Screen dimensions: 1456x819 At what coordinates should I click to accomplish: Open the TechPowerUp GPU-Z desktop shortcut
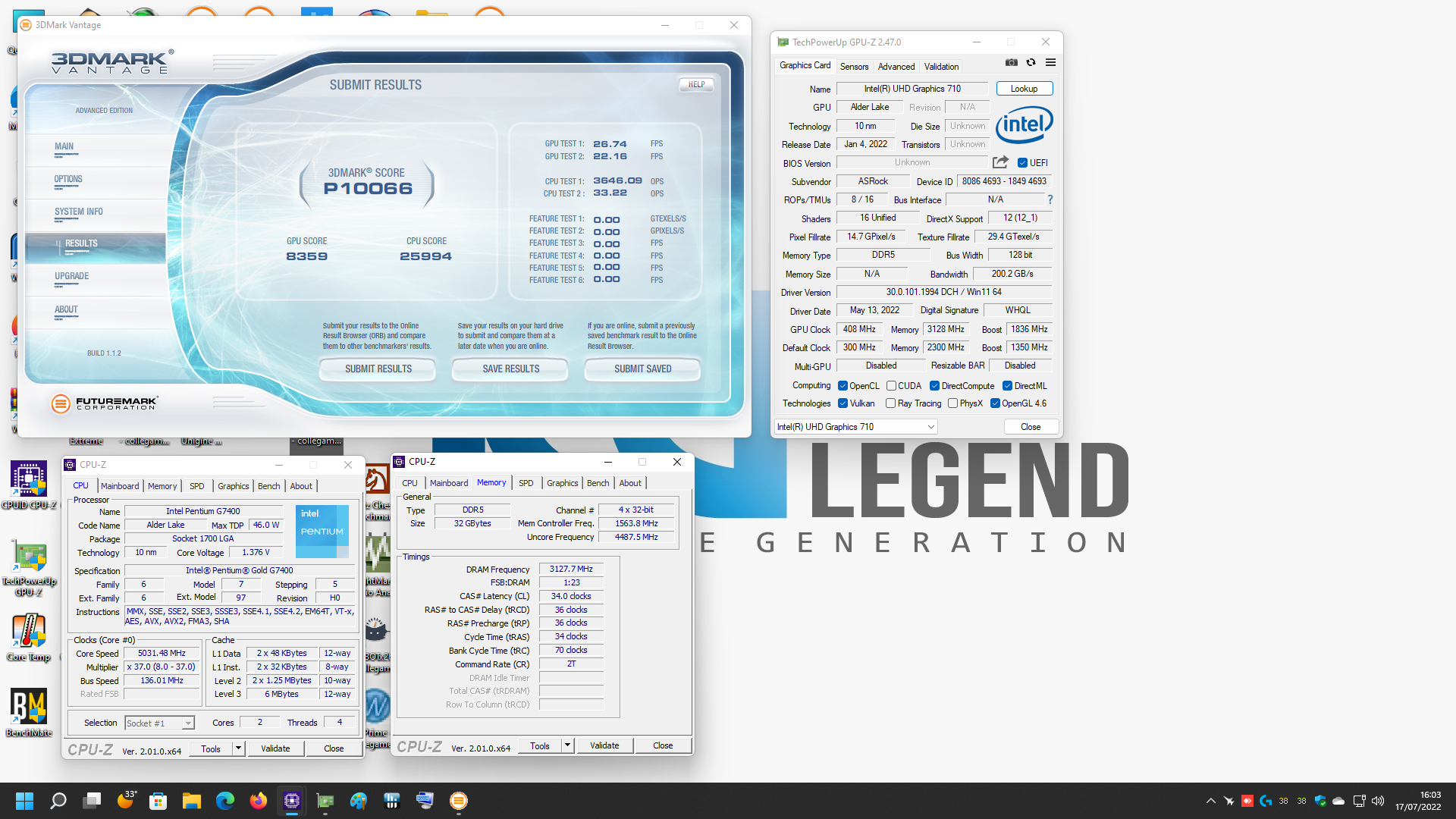[29, 569]
